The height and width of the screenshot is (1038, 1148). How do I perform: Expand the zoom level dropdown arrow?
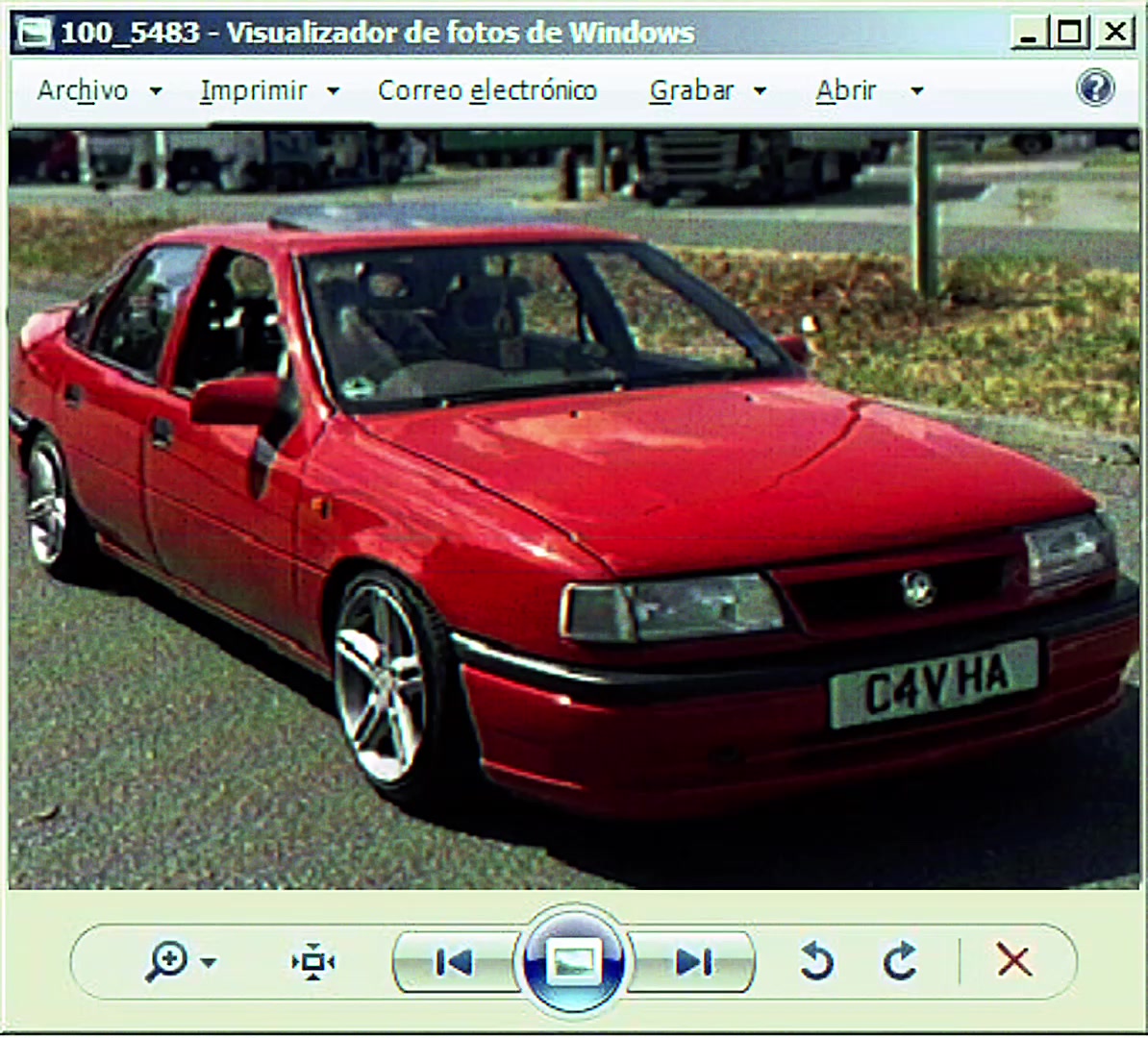tap(209, 963)
